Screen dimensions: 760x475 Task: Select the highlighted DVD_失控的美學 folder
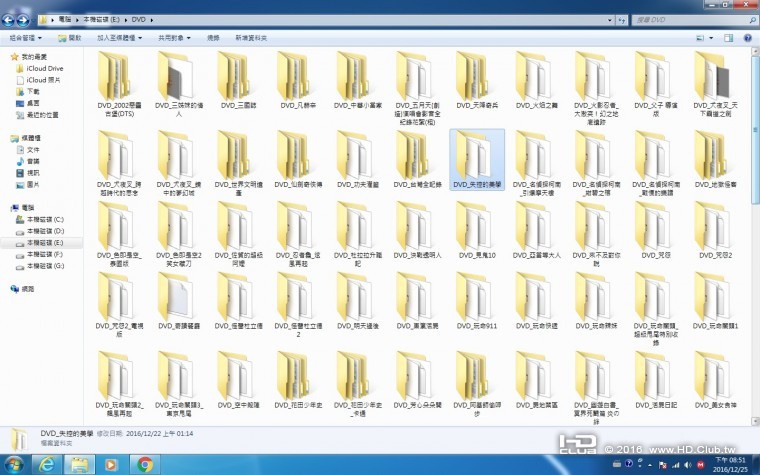477,160
